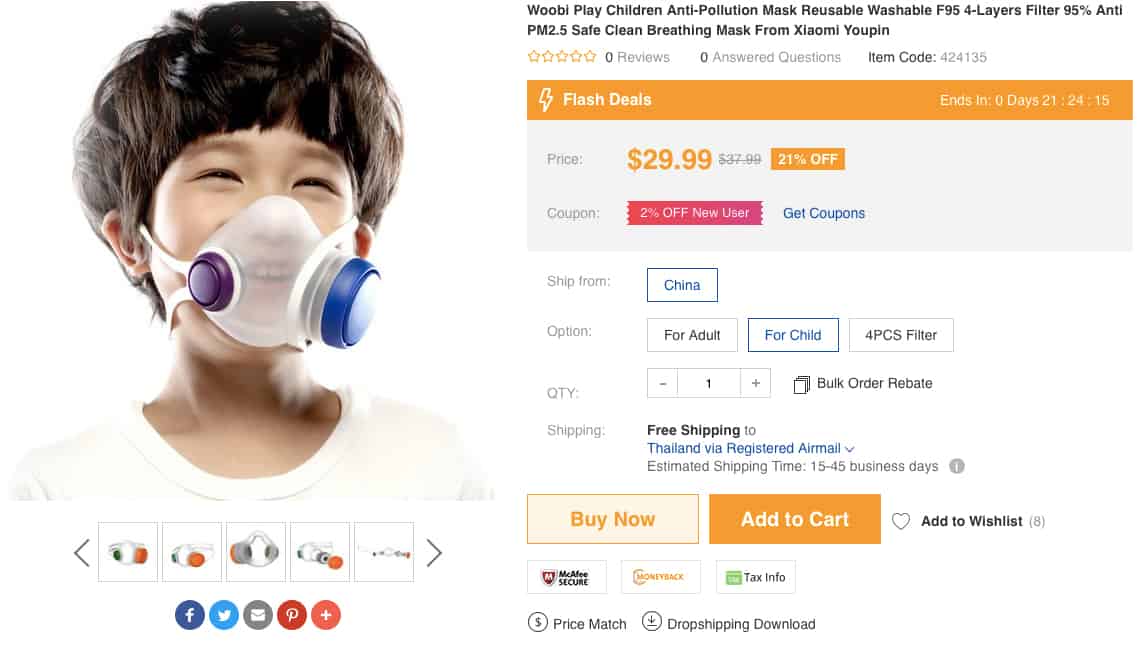Image resolution: width=1139 pixels, height=645 pixels.
Task: Select the For Adult option
Action: coord(692,335)
